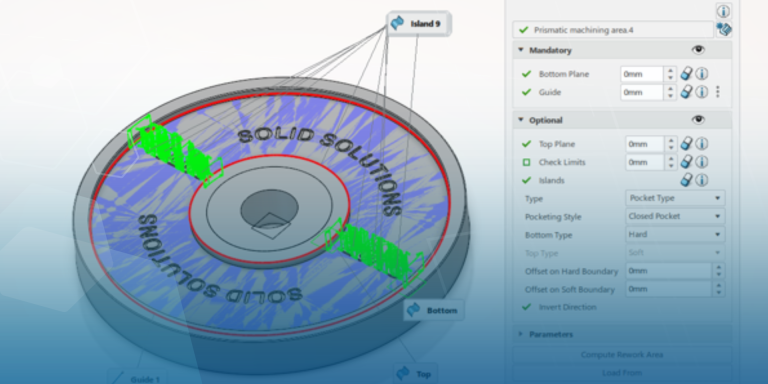Image resolution: width=768 pixels, height=384 pixels.
Task: Collapse the Optional section
Action: coord(521,120)
